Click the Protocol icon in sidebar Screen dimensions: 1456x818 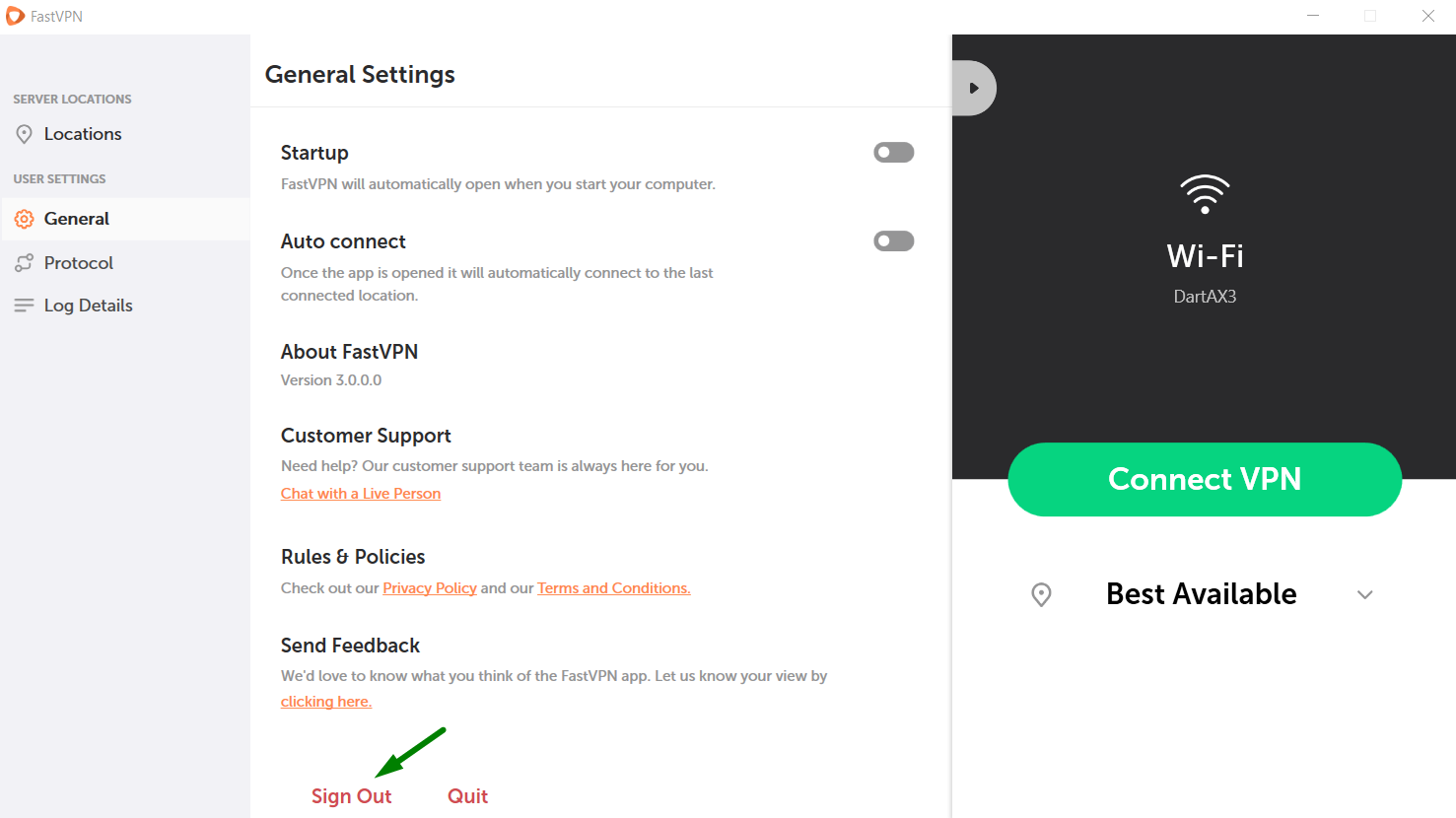(x=25, y=263)
